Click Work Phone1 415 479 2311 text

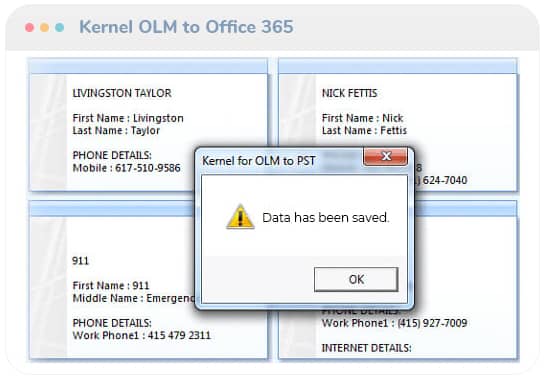pos(141,335)
